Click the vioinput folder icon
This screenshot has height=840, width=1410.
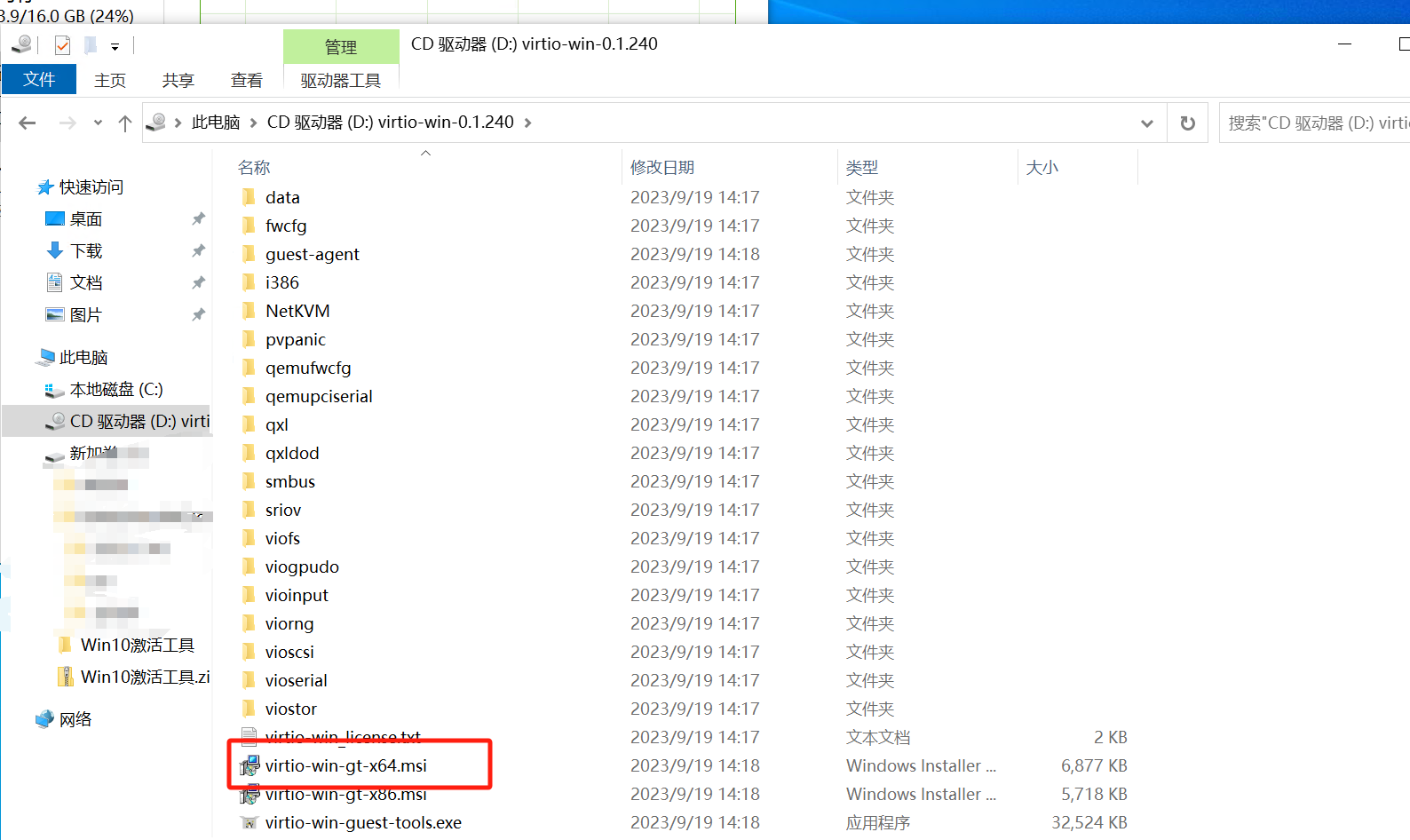click(249, 595)
